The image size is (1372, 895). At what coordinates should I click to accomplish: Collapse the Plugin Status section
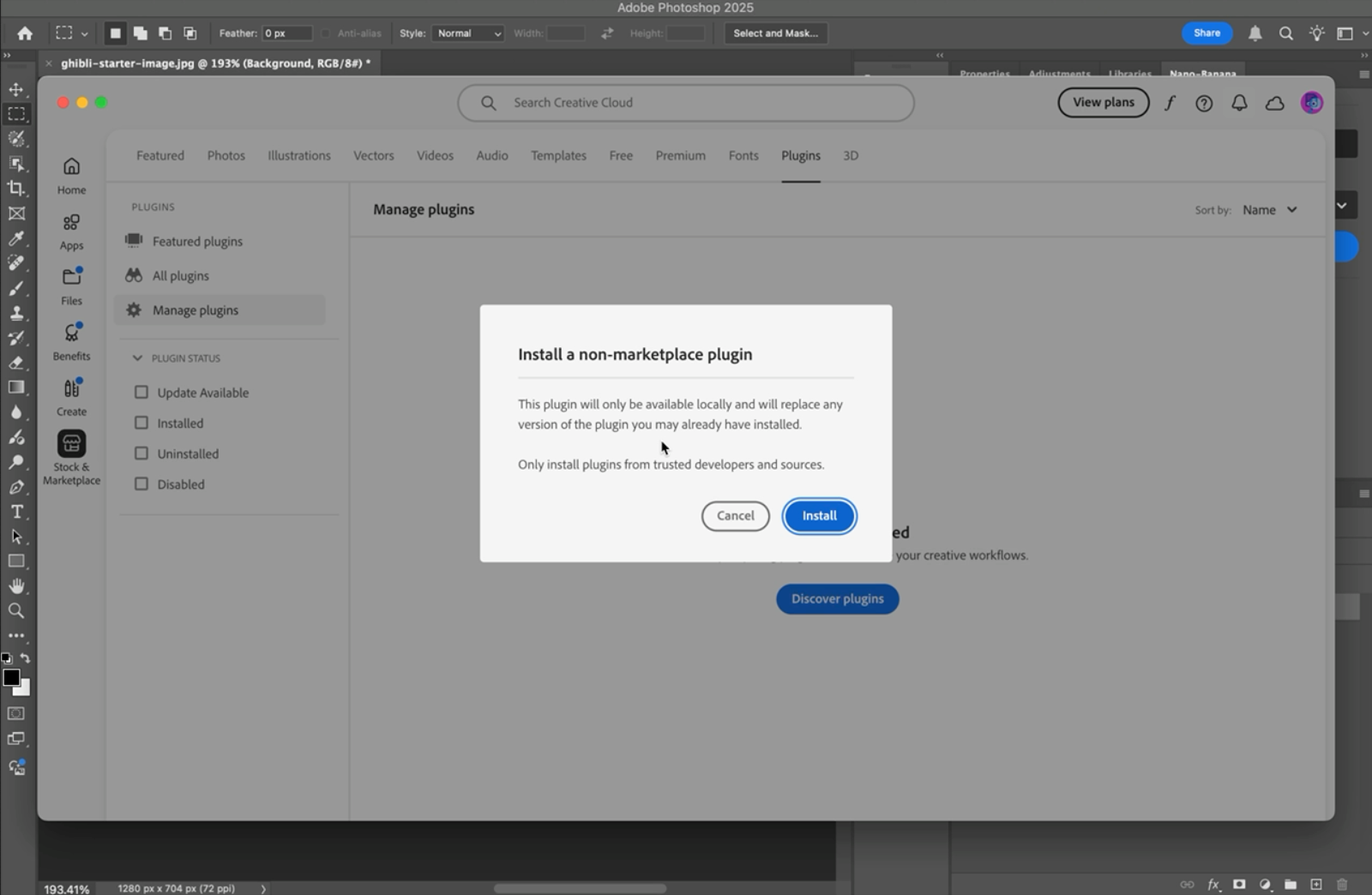click(137, 358)
